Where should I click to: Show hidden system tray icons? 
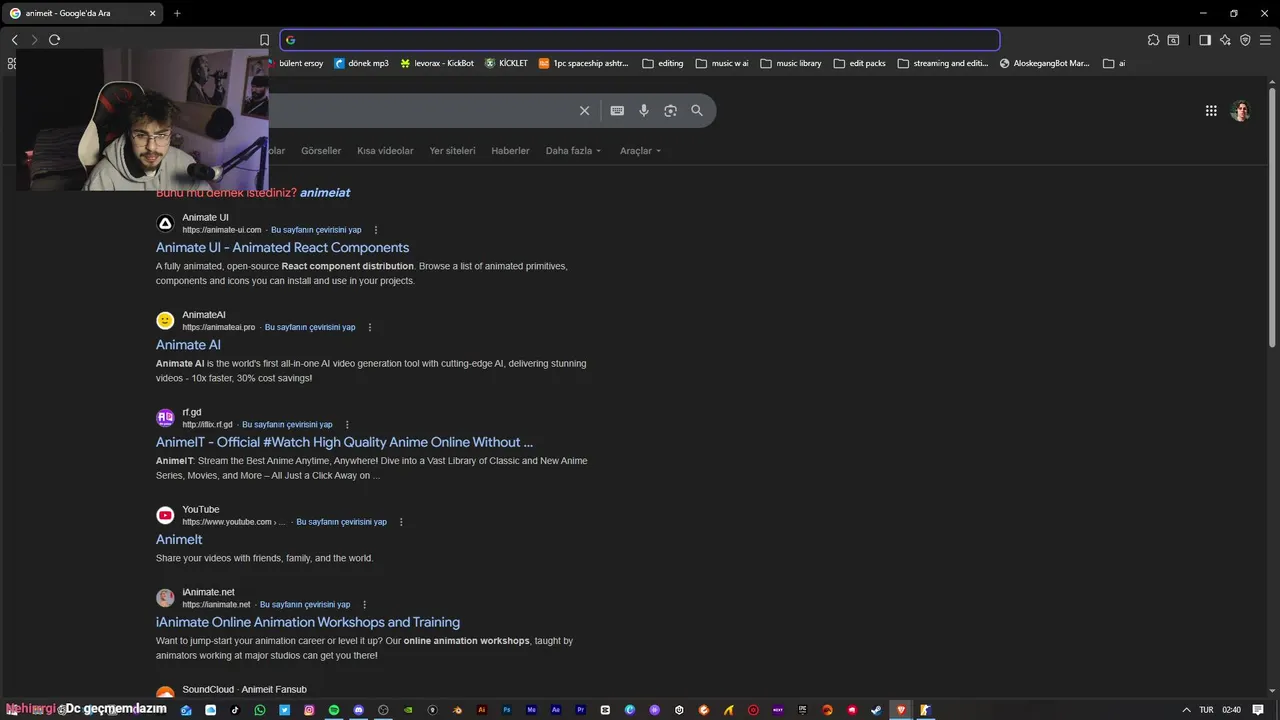pos(1186,710)
